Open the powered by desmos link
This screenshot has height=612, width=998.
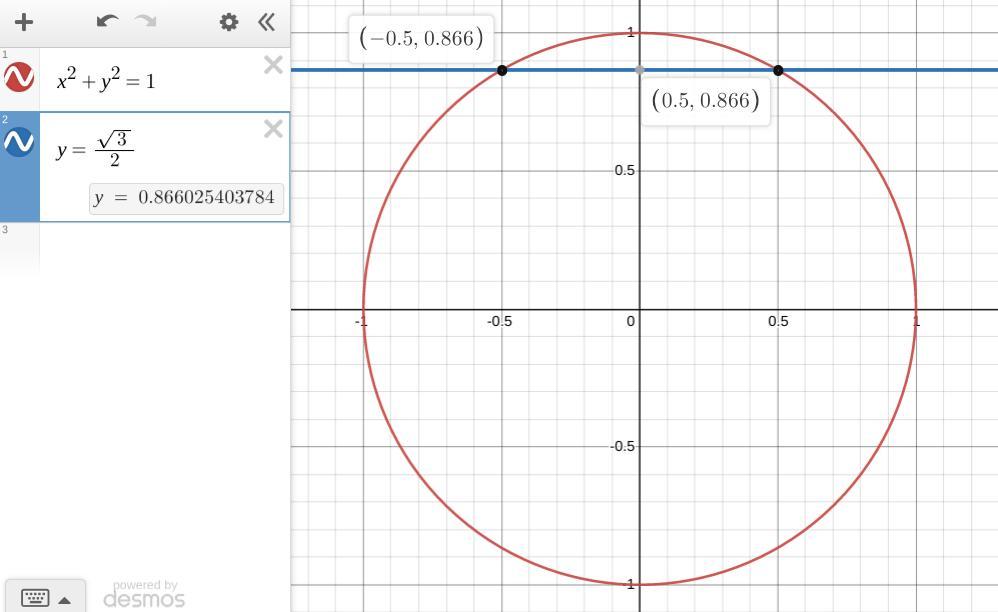click(144, 594)
